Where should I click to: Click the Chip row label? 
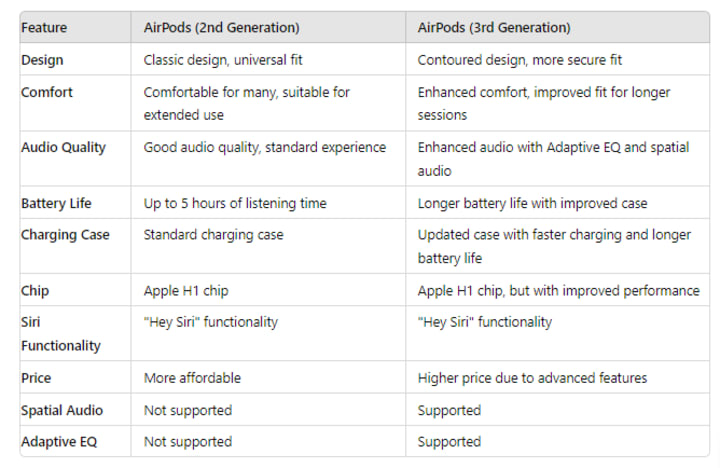[x=35, y=291]
